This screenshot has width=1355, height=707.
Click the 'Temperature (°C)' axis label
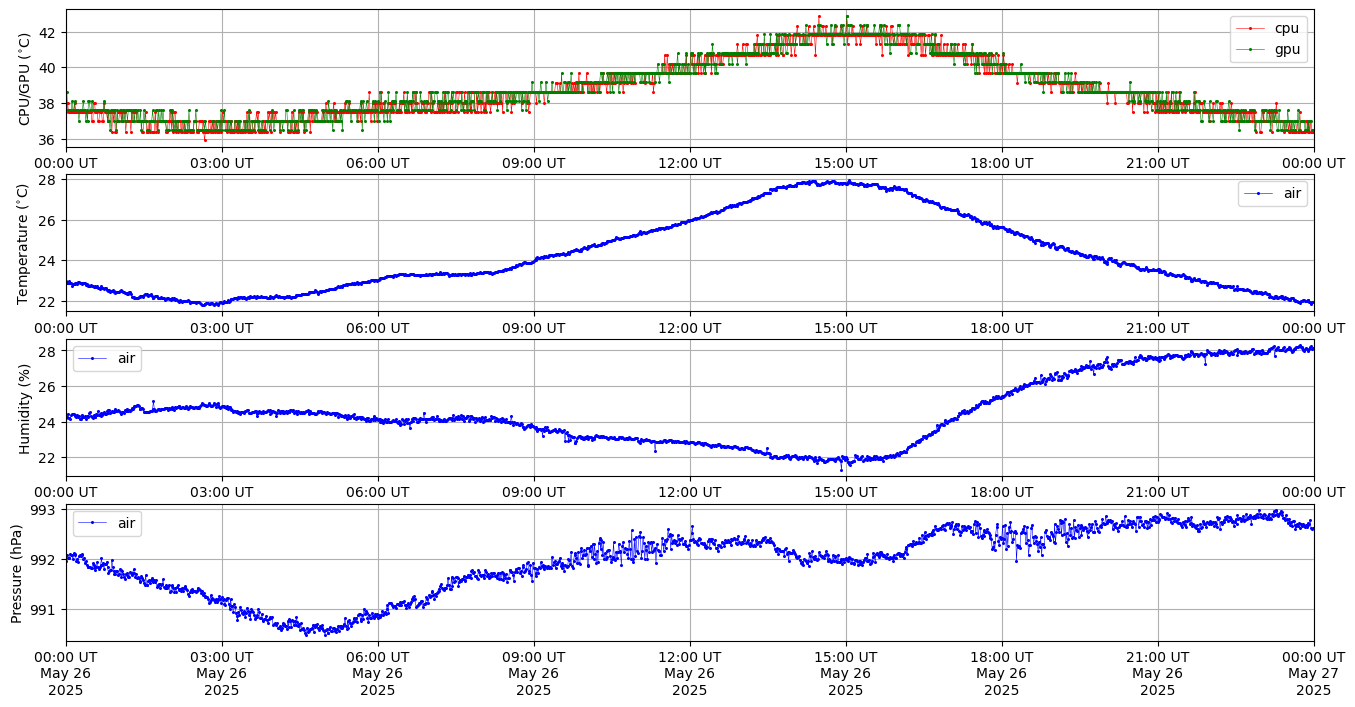(x=25, y=243)
